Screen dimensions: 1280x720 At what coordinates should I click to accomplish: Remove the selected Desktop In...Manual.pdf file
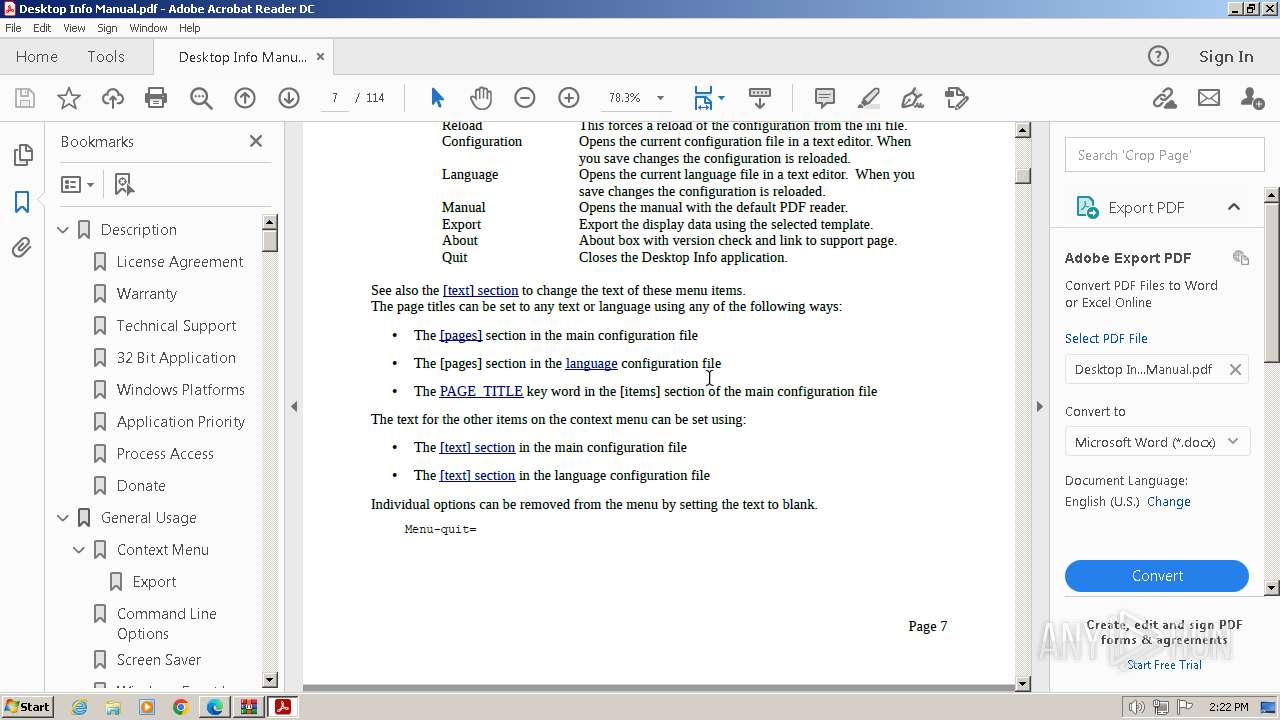click(1235, 369)
